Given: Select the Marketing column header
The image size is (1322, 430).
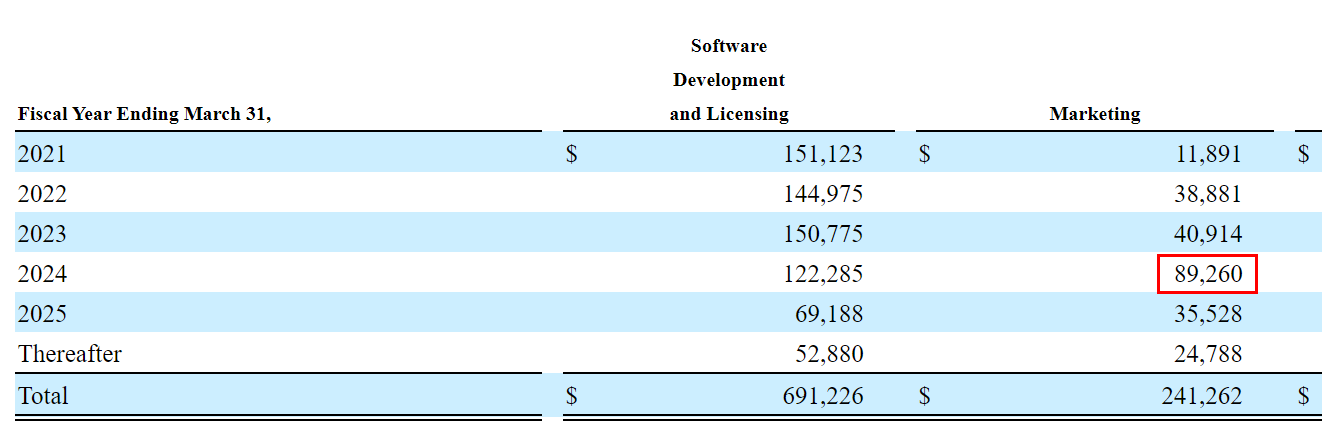Looking at the screenshot, I should (x=1094, y=114).
